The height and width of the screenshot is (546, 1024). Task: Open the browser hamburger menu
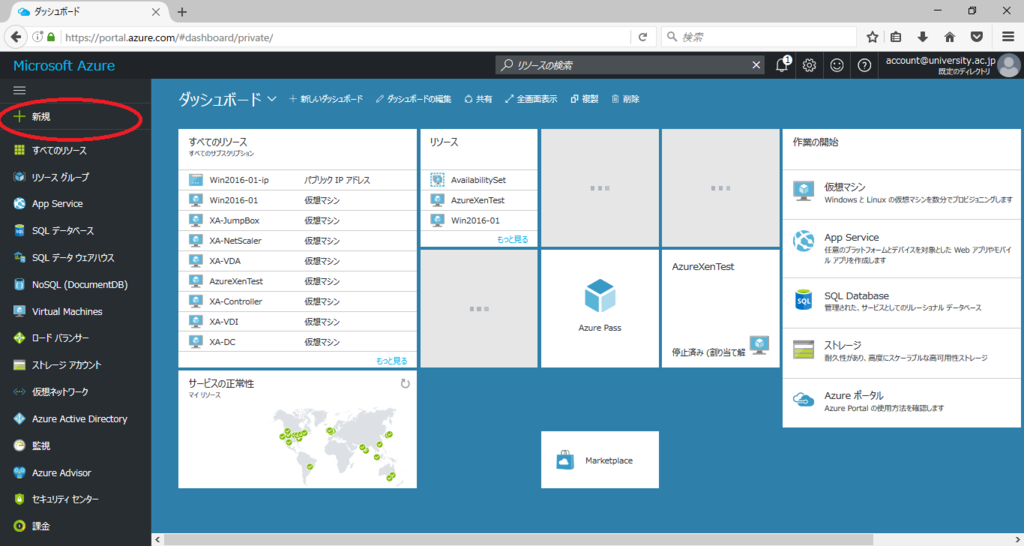pos(1008,37)
